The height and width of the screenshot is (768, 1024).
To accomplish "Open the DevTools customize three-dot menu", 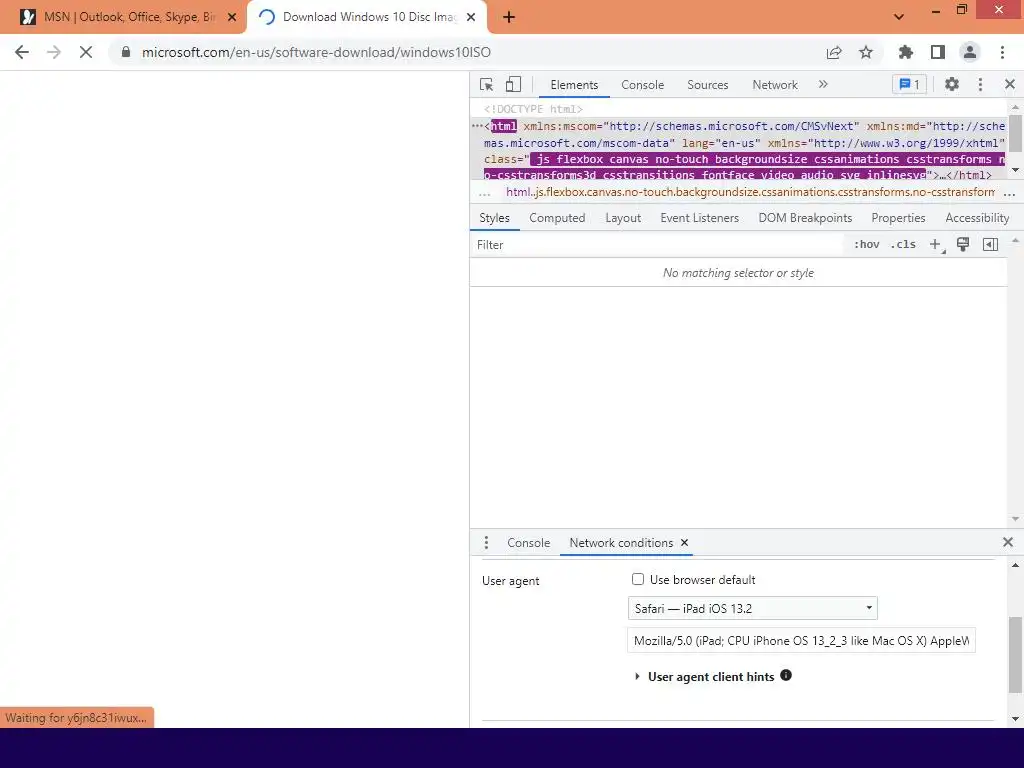I will (x=980, y=84).
